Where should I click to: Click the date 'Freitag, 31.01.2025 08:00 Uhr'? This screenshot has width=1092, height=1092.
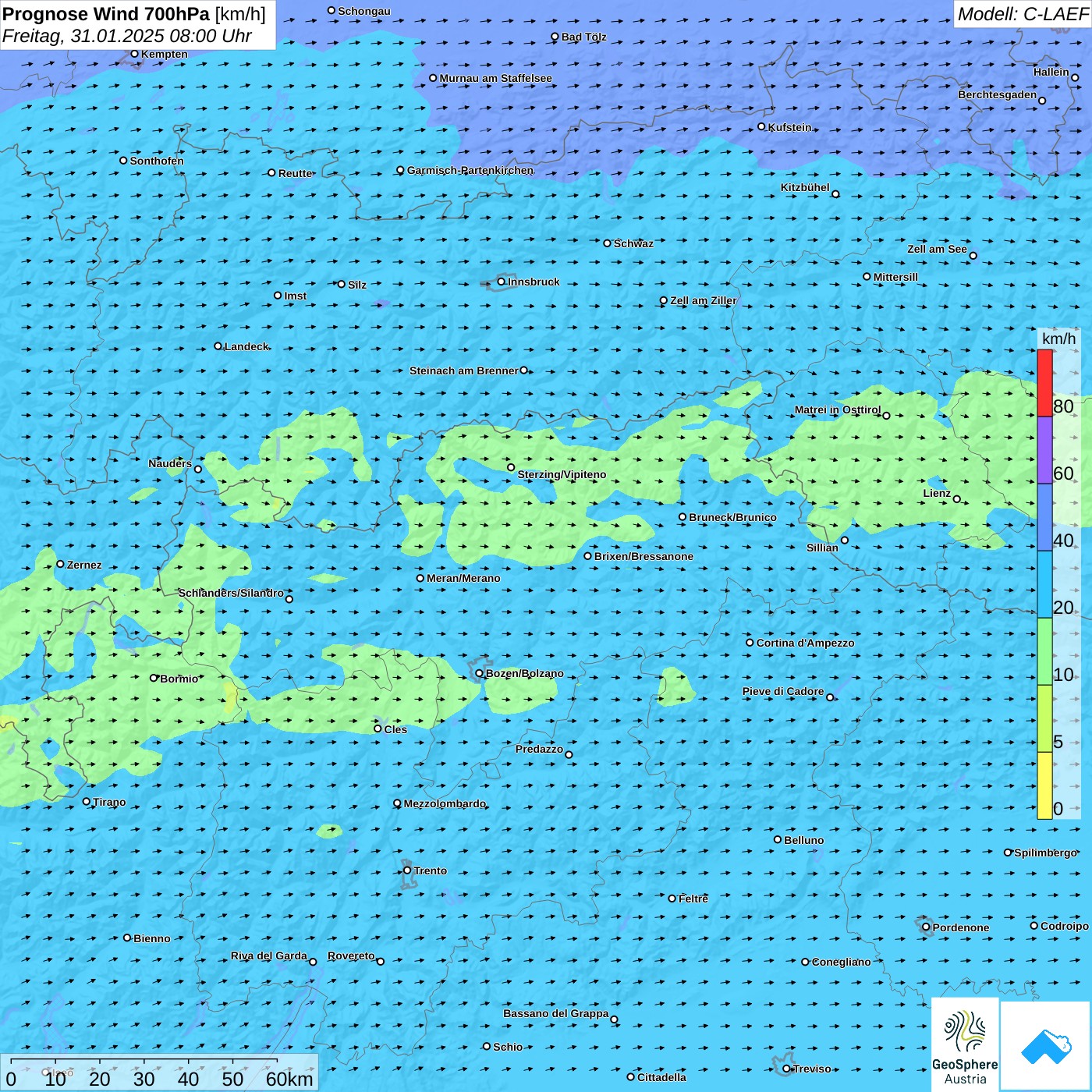pyautogui.click(x=127, y=36)
